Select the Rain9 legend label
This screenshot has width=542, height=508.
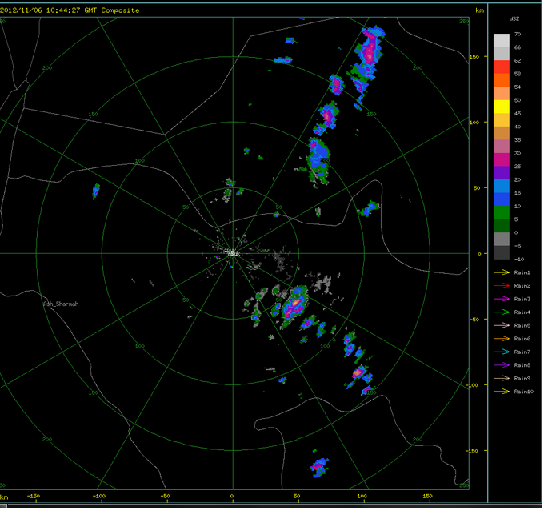(522, 378)
